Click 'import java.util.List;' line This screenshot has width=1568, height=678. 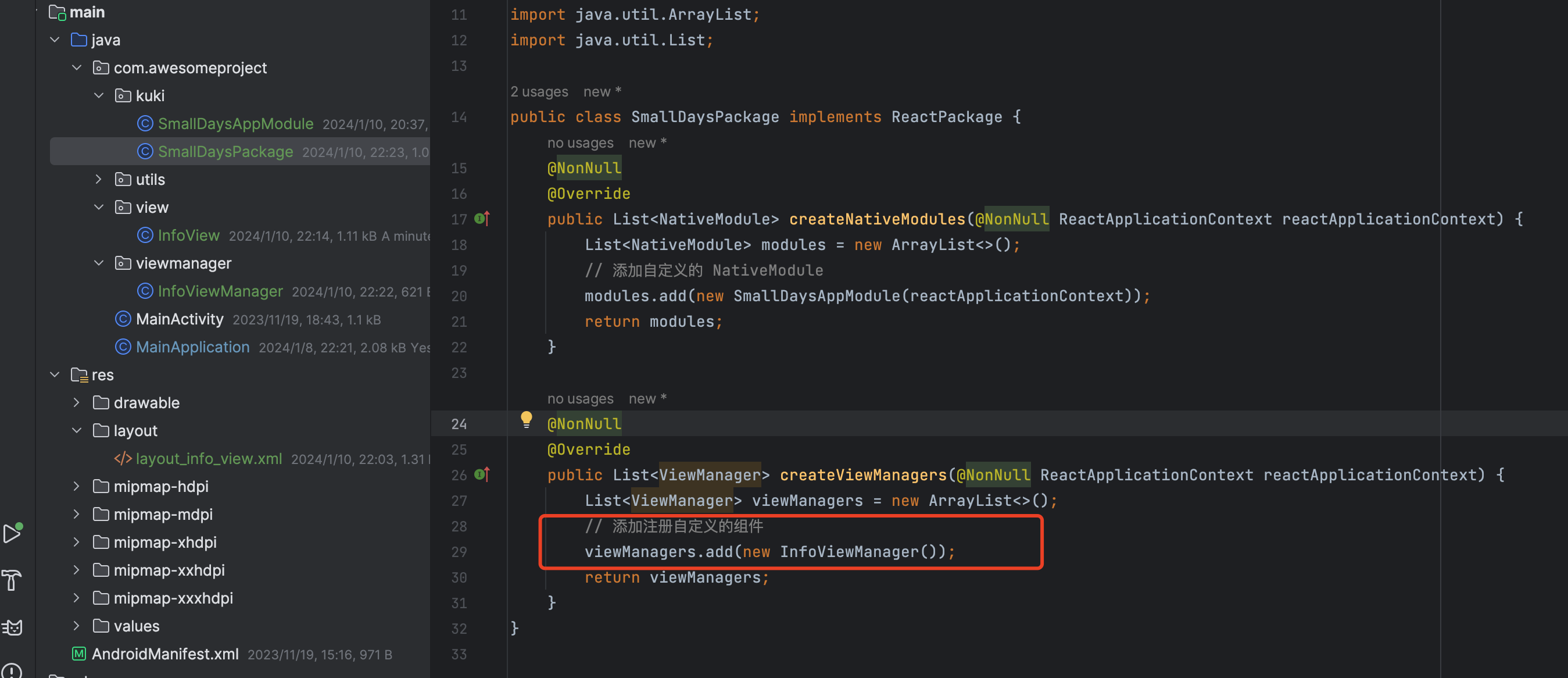(612, 40)
